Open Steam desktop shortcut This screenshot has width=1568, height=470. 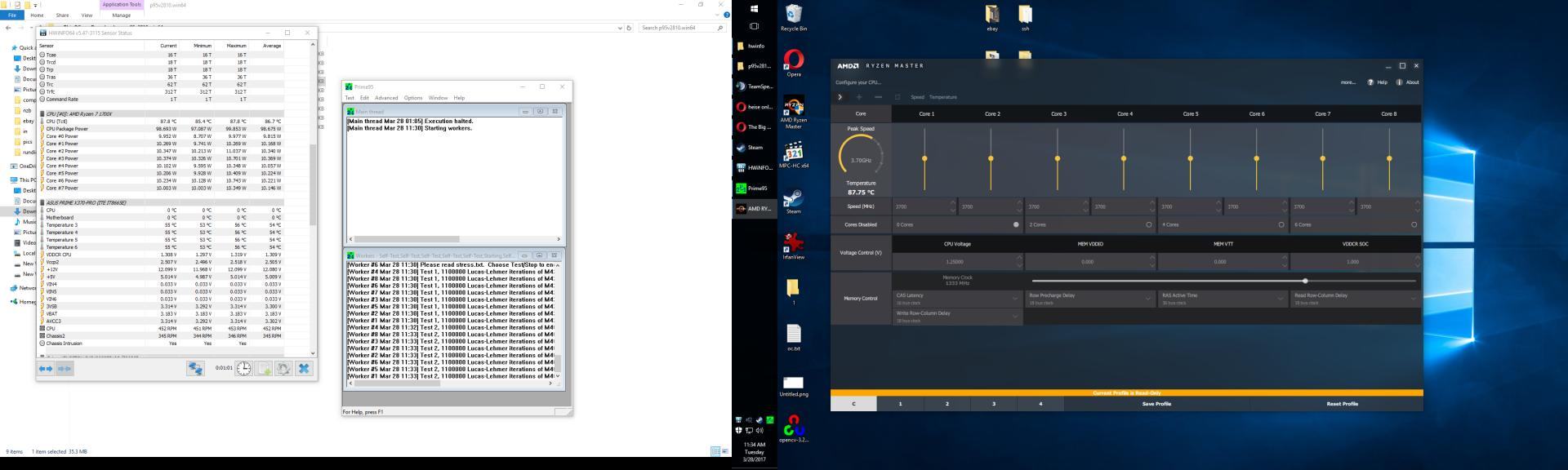793,202
